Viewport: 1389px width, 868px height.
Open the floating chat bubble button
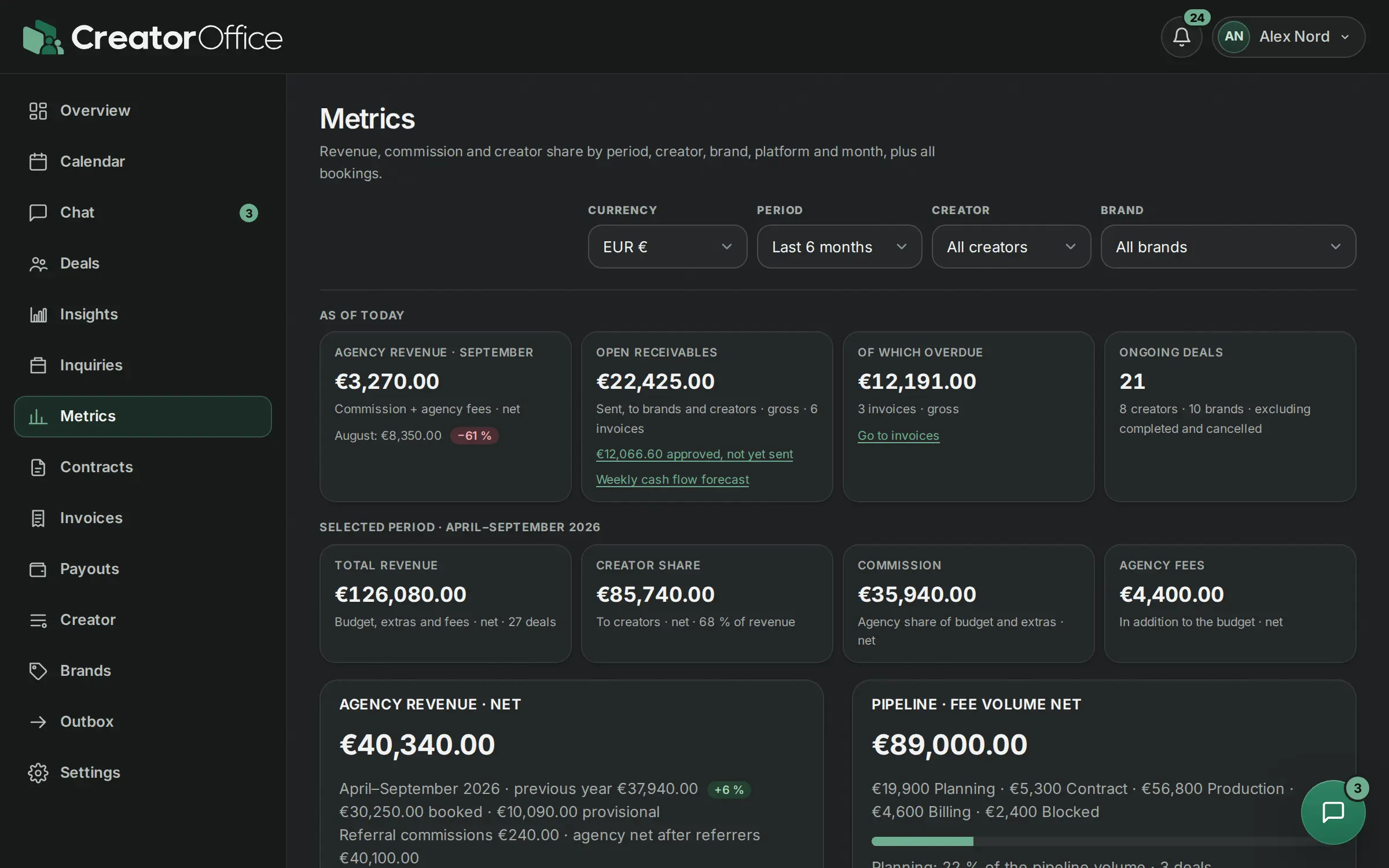[1333, 812]
